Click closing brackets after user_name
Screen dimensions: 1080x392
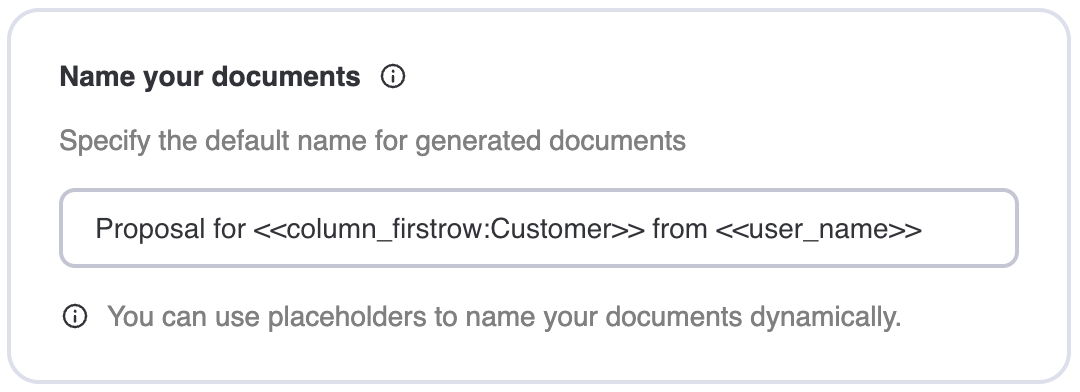(x=906, y=229)
